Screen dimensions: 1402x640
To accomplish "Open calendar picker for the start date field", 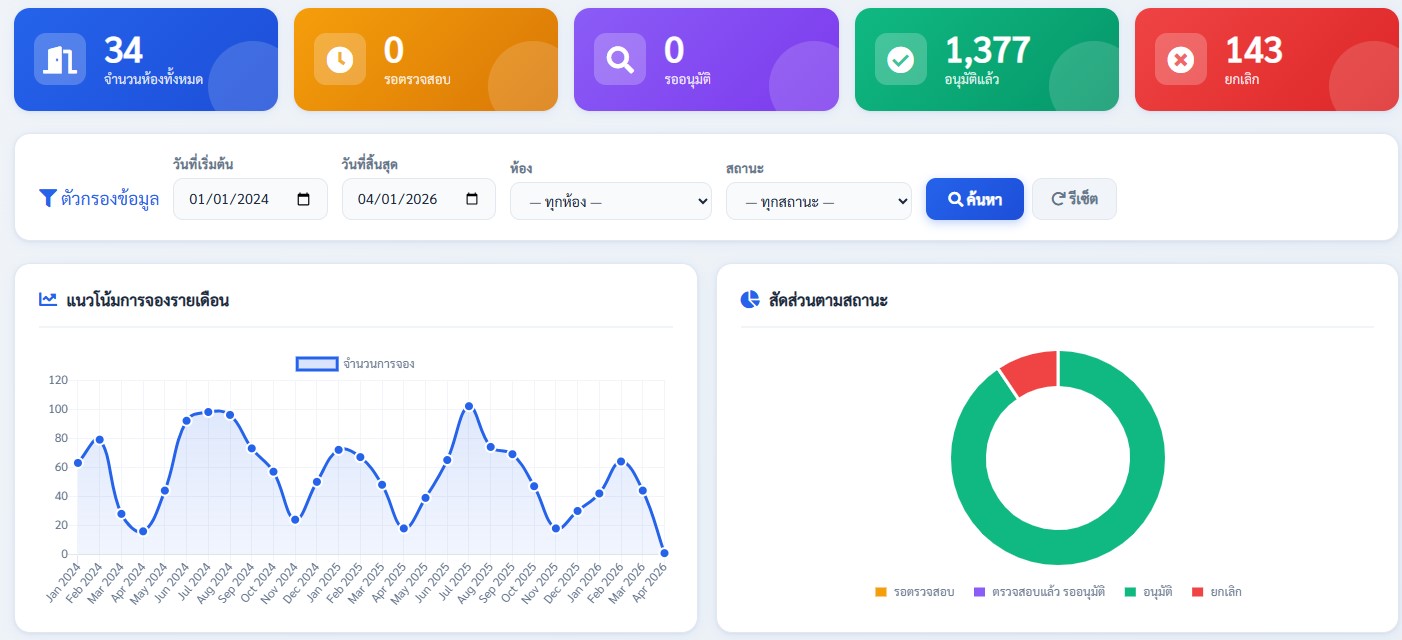I will point(304,199).
